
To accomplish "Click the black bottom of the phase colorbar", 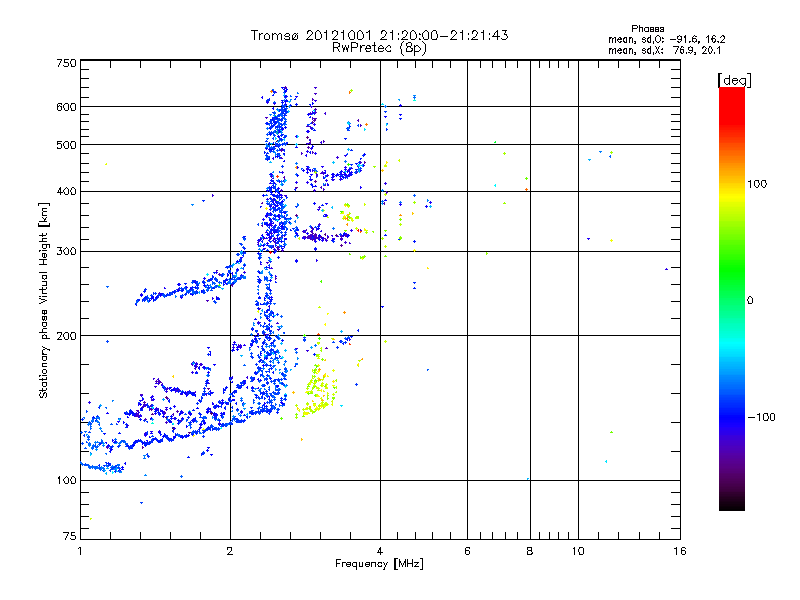I will [x=732, y=503].
